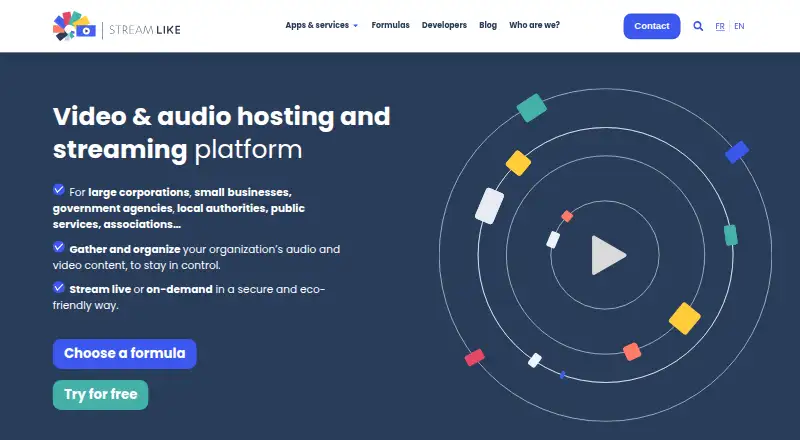Image resolution: width=800 pixels, height=440 pixels.
Task: Select the Who are we? menu item
Action: pyautogui.click(x=534, y=25)
